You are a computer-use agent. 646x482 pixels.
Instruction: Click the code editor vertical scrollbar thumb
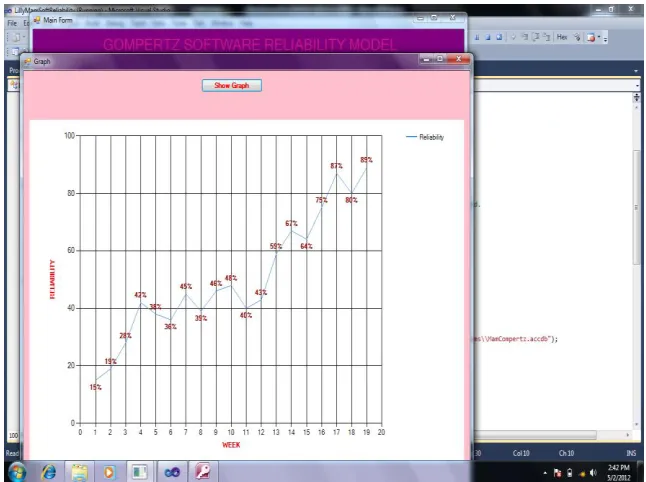pos(637,208)
